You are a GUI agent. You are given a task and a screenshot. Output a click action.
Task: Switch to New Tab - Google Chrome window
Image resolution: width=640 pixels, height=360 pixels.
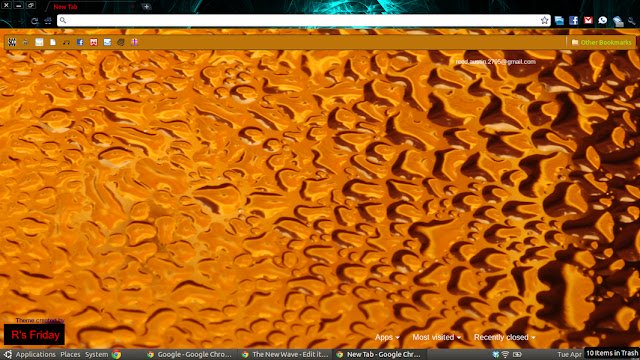tap(379, 354)
